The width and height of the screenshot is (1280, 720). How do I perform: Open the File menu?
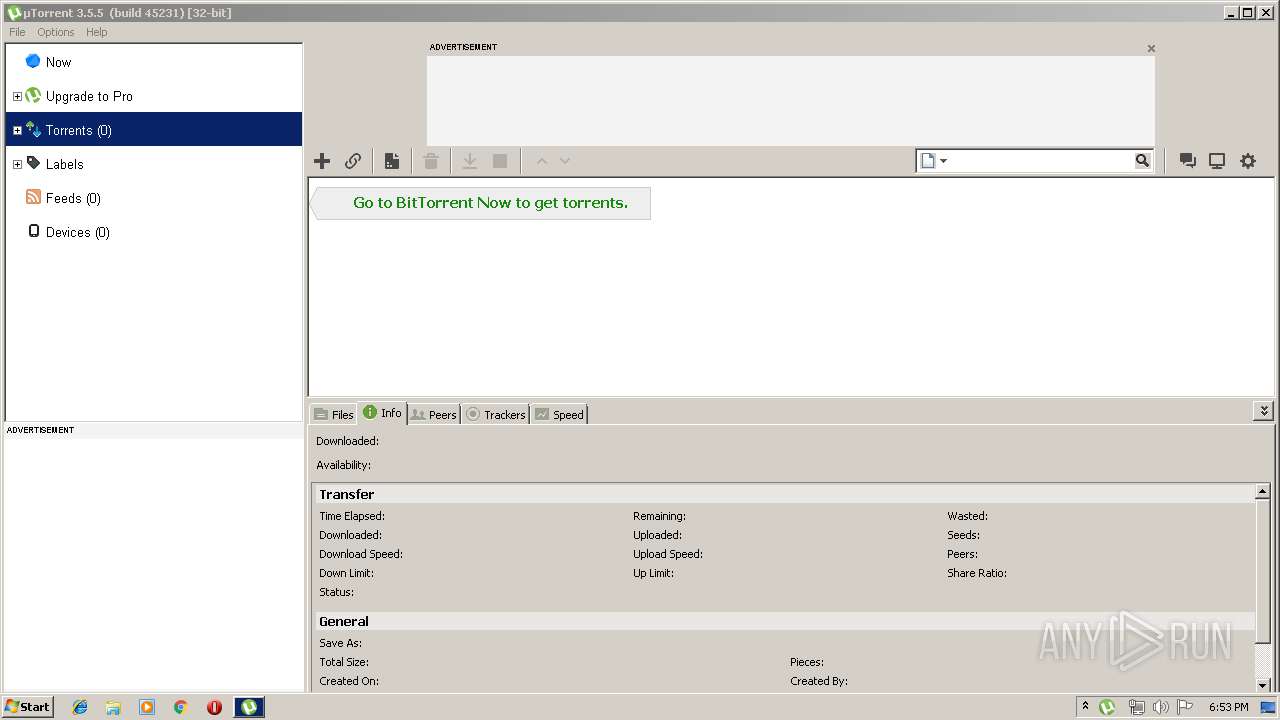click(x=17, y=32)
